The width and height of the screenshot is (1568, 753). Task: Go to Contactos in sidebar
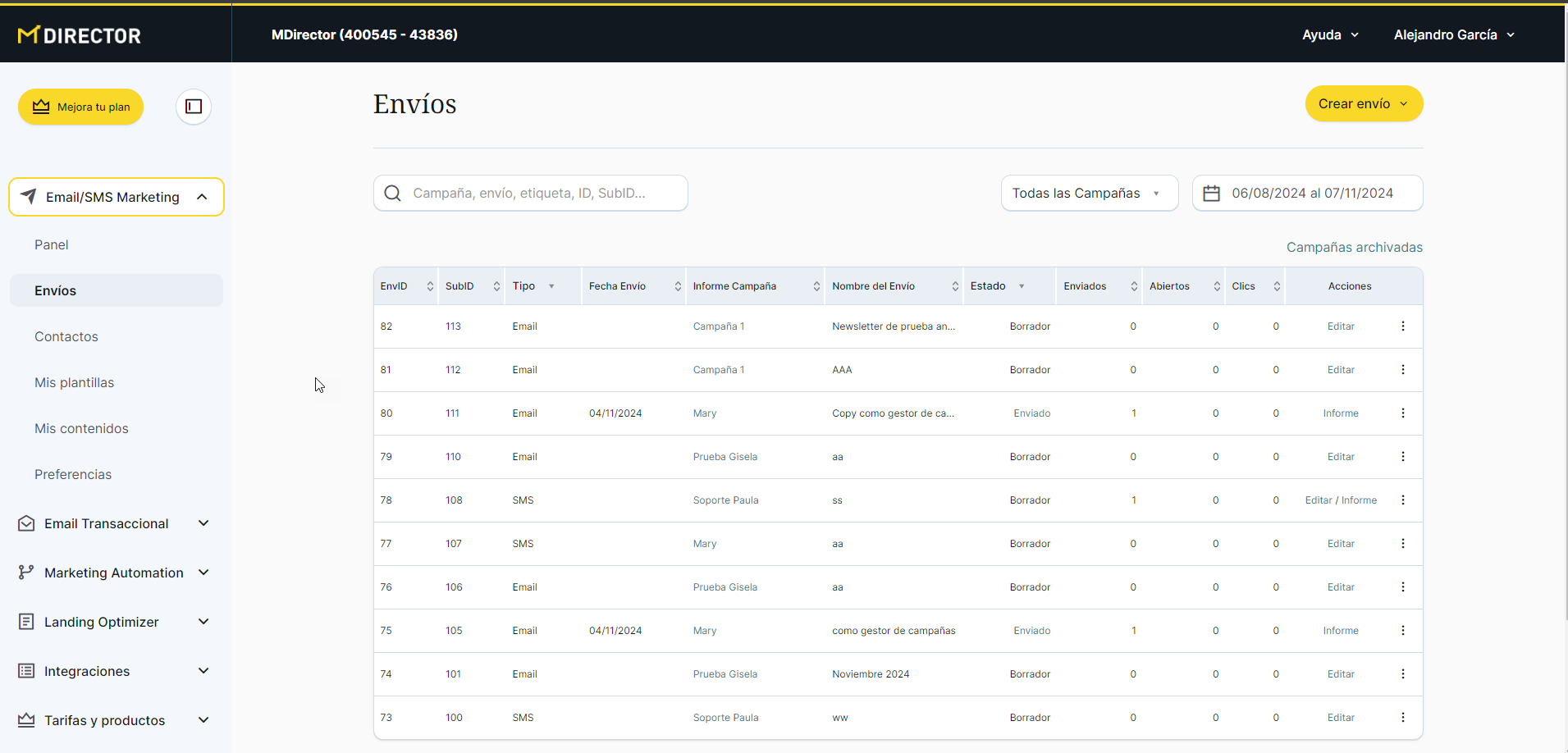click(x=66, y=336)
